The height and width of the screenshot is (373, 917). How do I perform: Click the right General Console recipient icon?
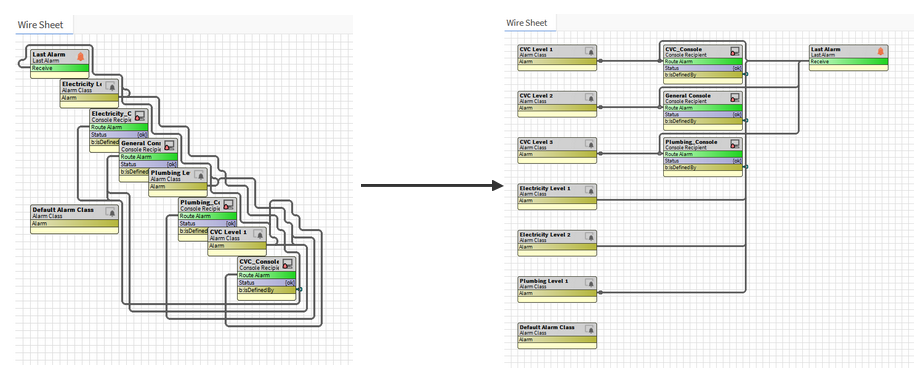click(x=735, y=98)
